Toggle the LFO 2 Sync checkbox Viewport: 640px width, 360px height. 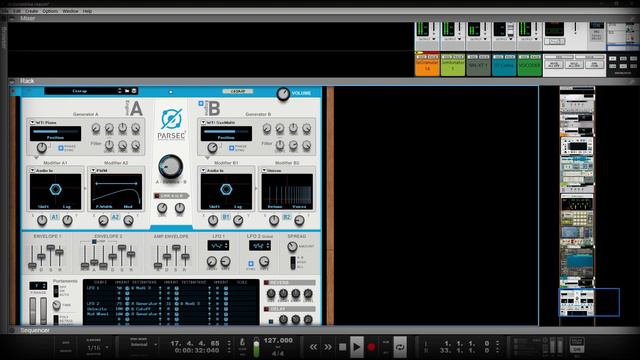point(251,264)
